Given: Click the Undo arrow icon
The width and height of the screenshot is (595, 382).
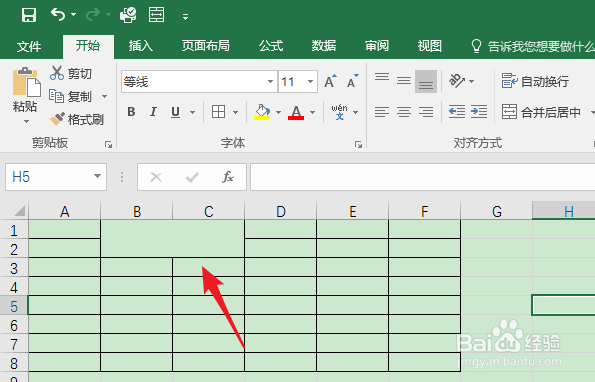Looking at the screenshot, I should coord(58,15).
